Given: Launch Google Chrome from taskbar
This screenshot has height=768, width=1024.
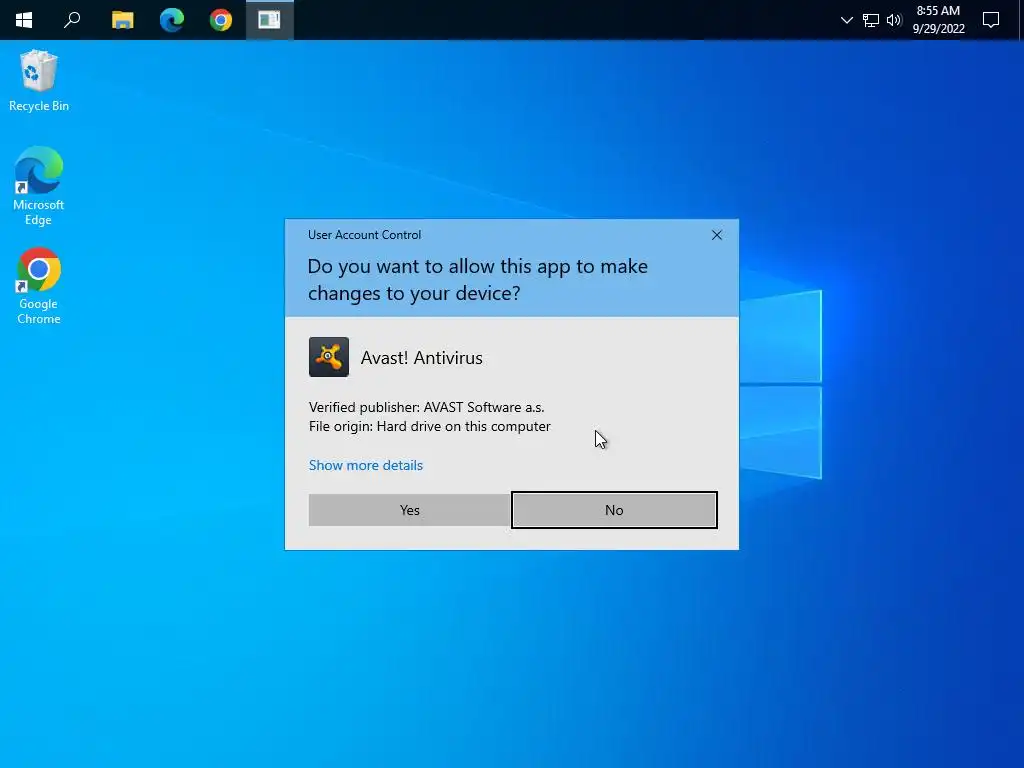Looking at the screenshot, I should 221,20.
